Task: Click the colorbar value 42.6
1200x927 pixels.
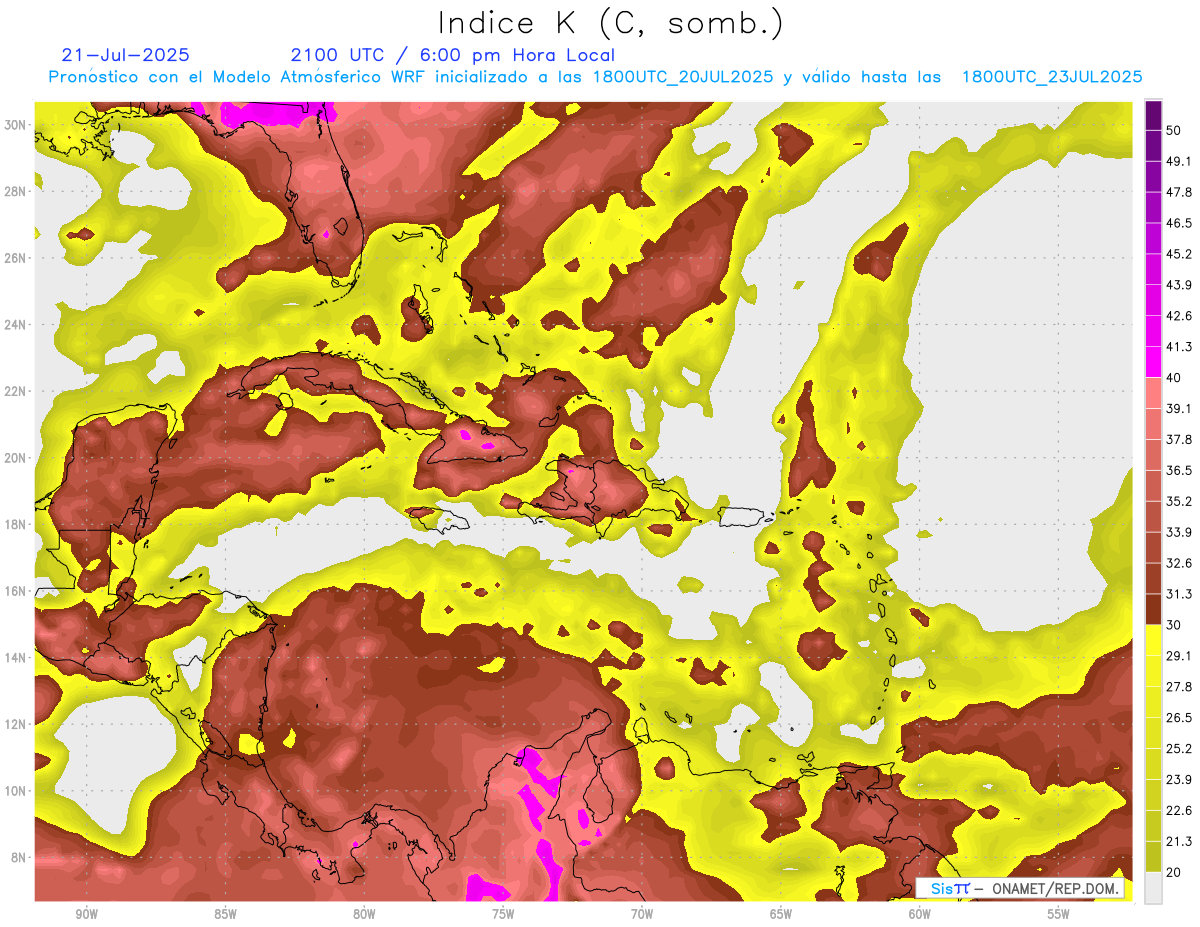Action: (1178, 316)
